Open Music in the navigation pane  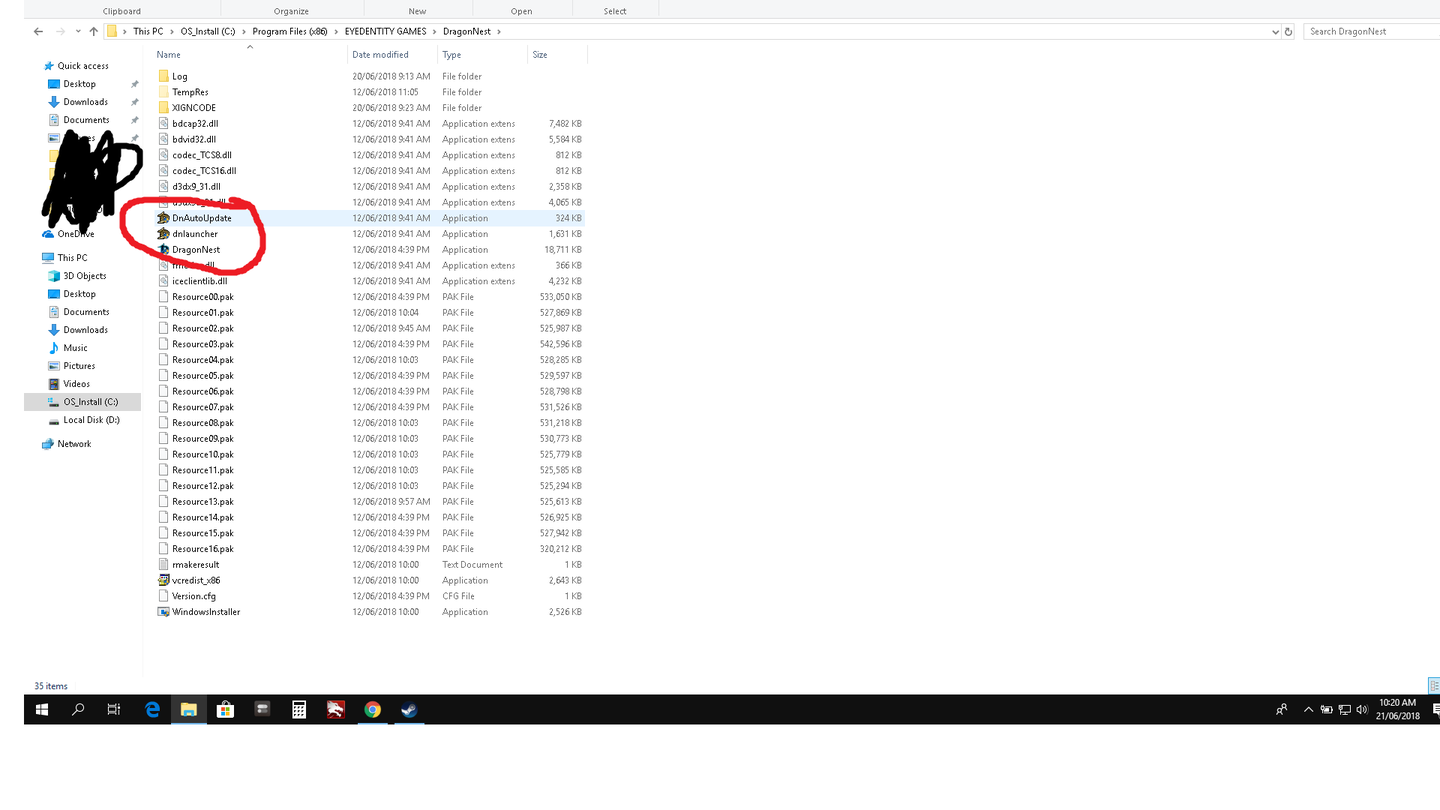(75, 348)
